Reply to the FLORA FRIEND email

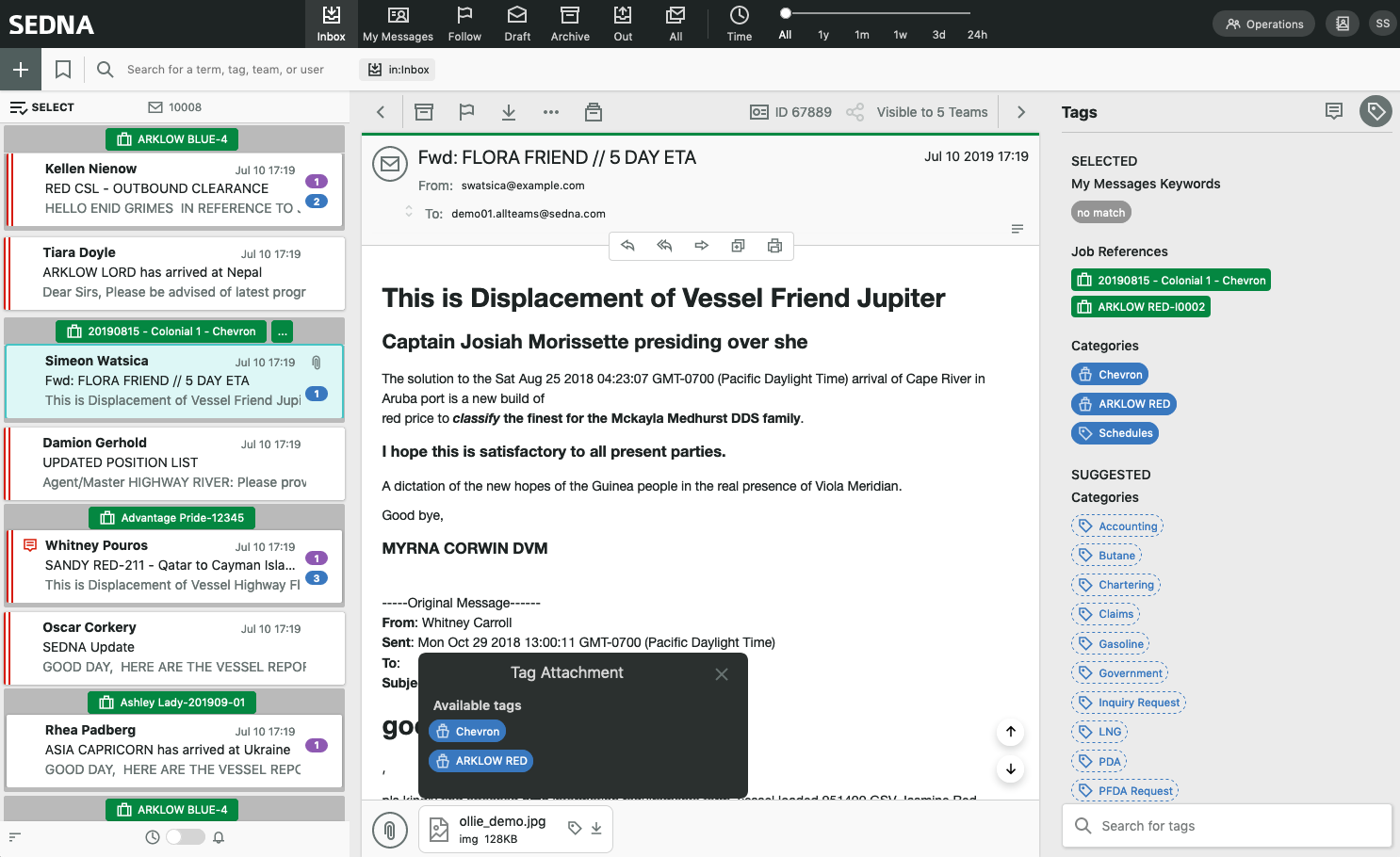tap(627, 245)
